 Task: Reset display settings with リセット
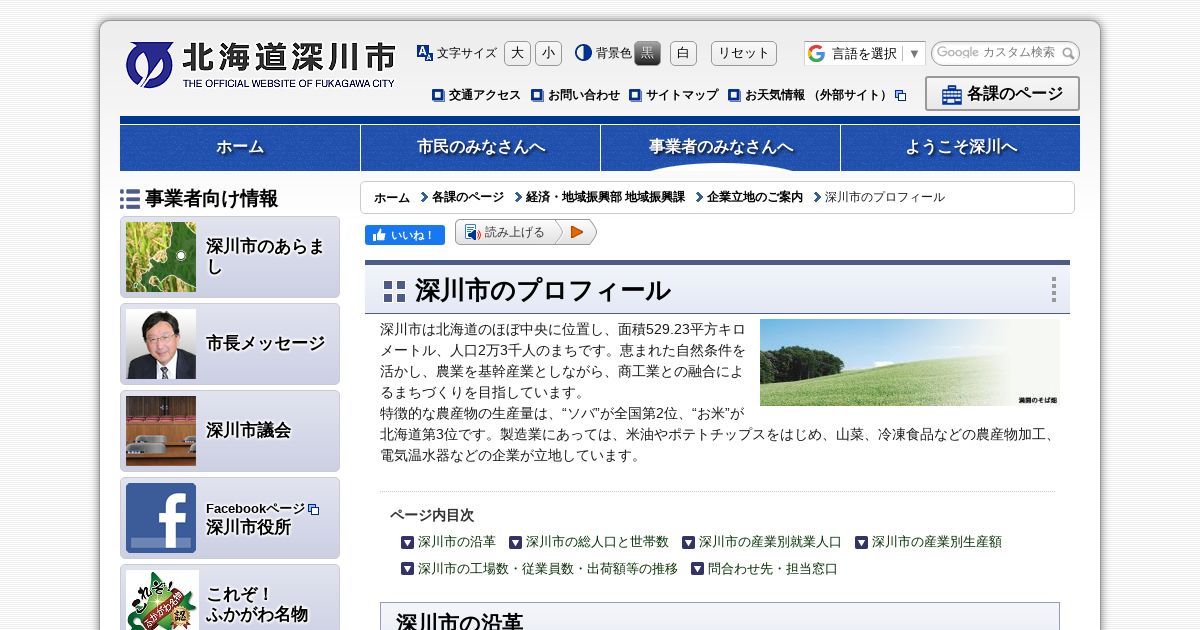click(744, 53)
